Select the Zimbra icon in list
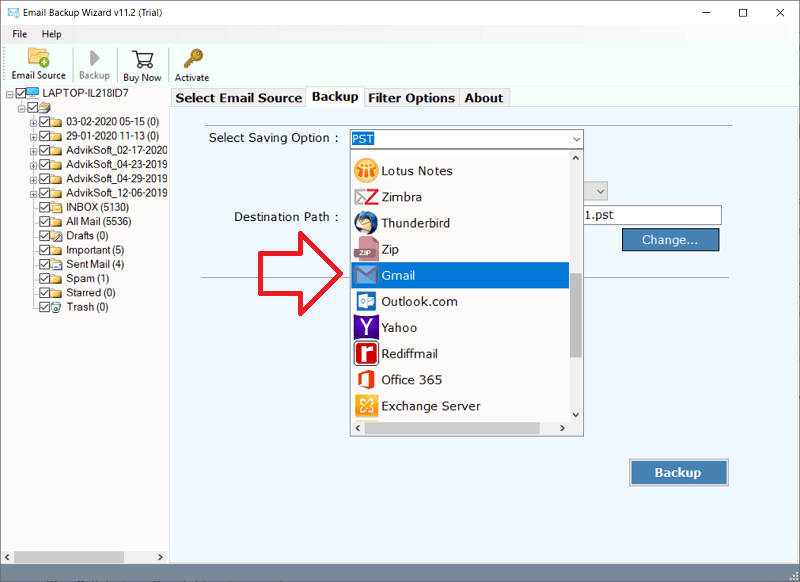The width and height of the screenshot is (800, 582). (x=366, y=197)
